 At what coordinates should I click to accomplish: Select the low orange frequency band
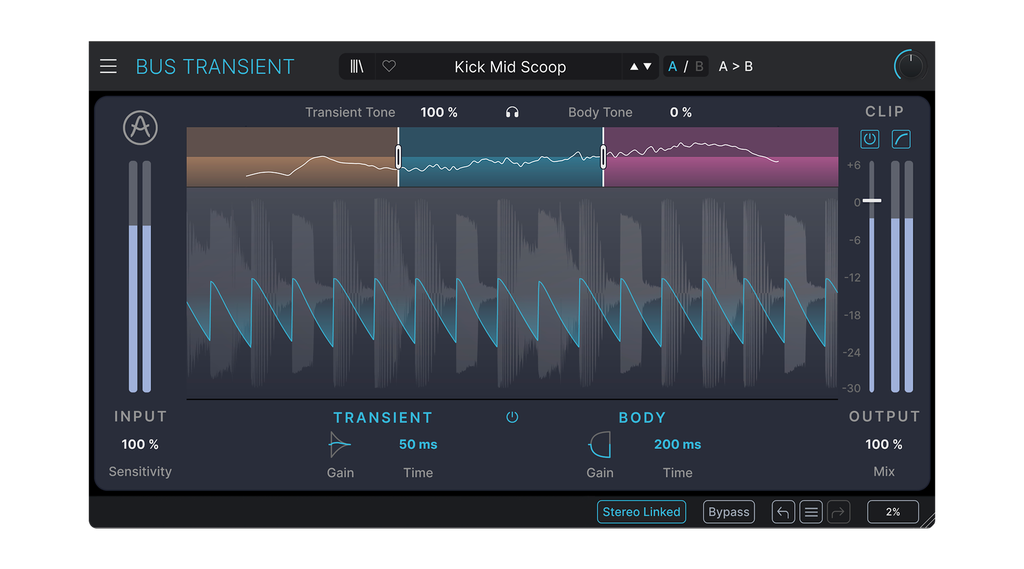[x=292, y=157]
